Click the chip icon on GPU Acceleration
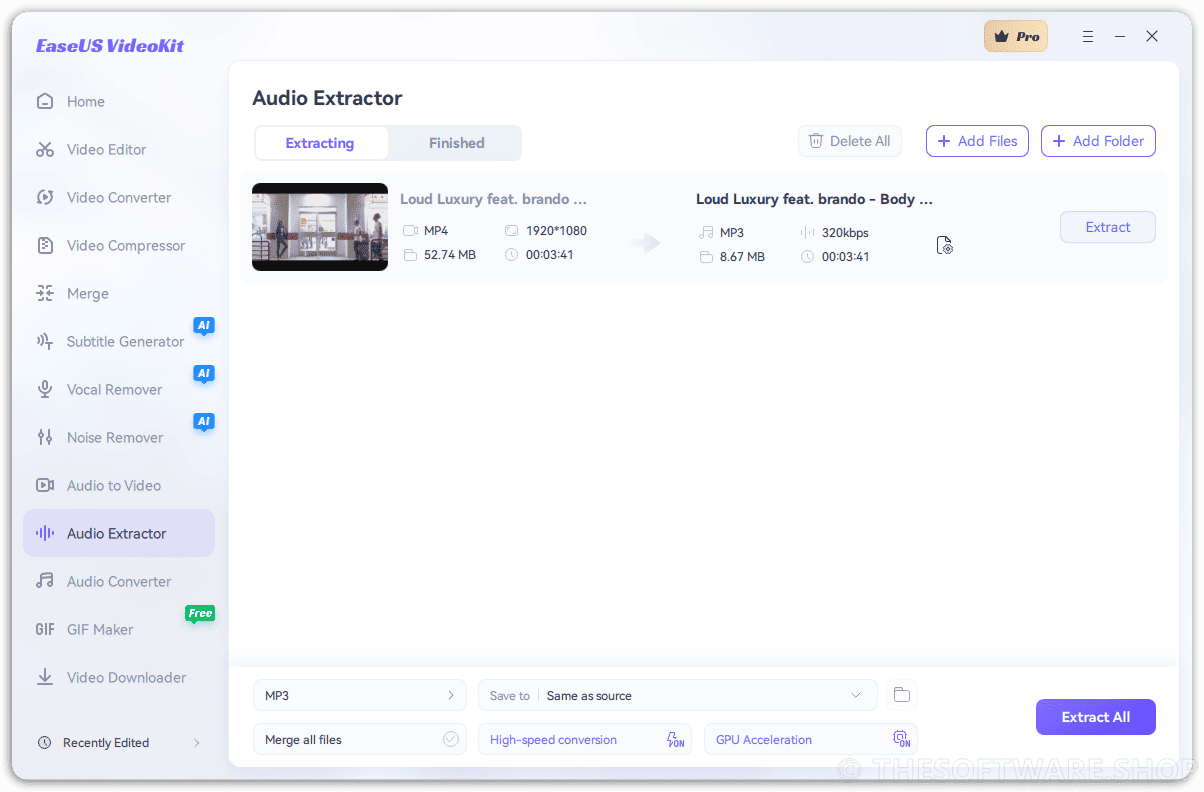Viewport: 1204px width, 792px height. [x=902, y=740]
